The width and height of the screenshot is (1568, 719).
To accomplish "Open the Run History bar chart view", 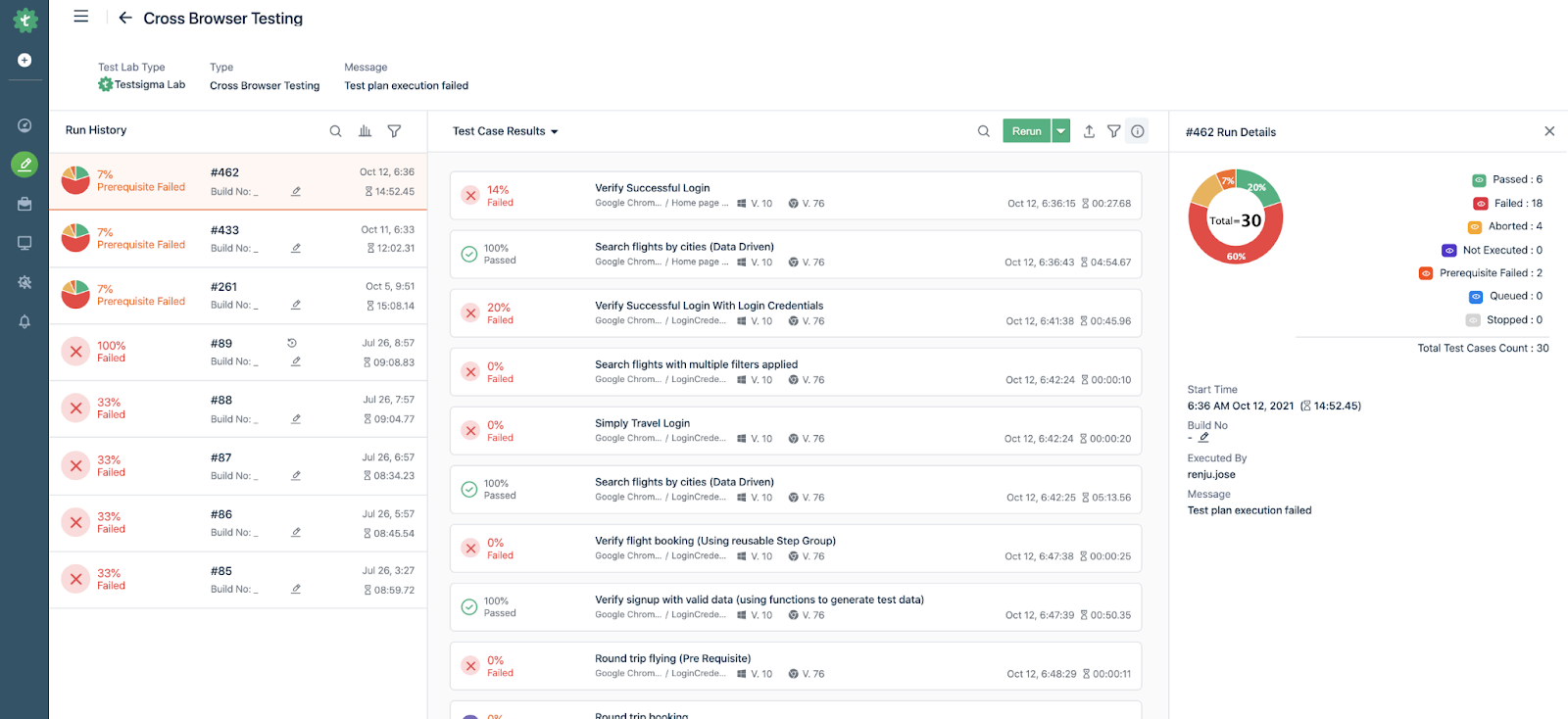I will pyautogui.click(x=365, y=131).
